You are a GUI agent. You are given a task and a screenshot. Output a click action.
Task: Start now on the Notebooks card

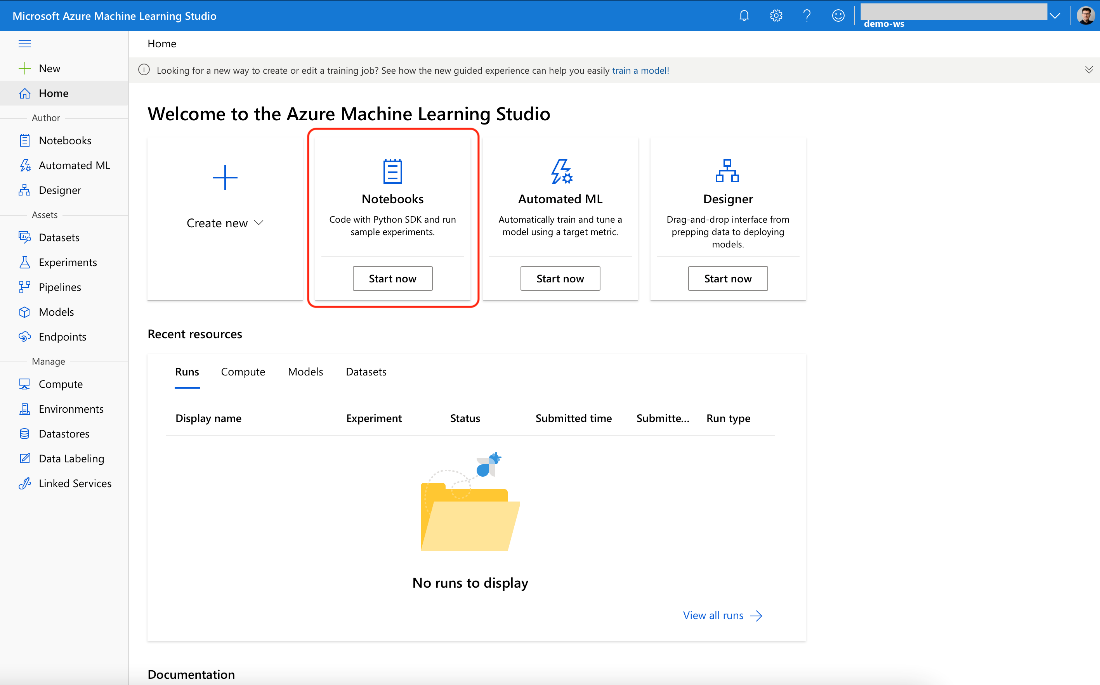click(x=393, y=279)
